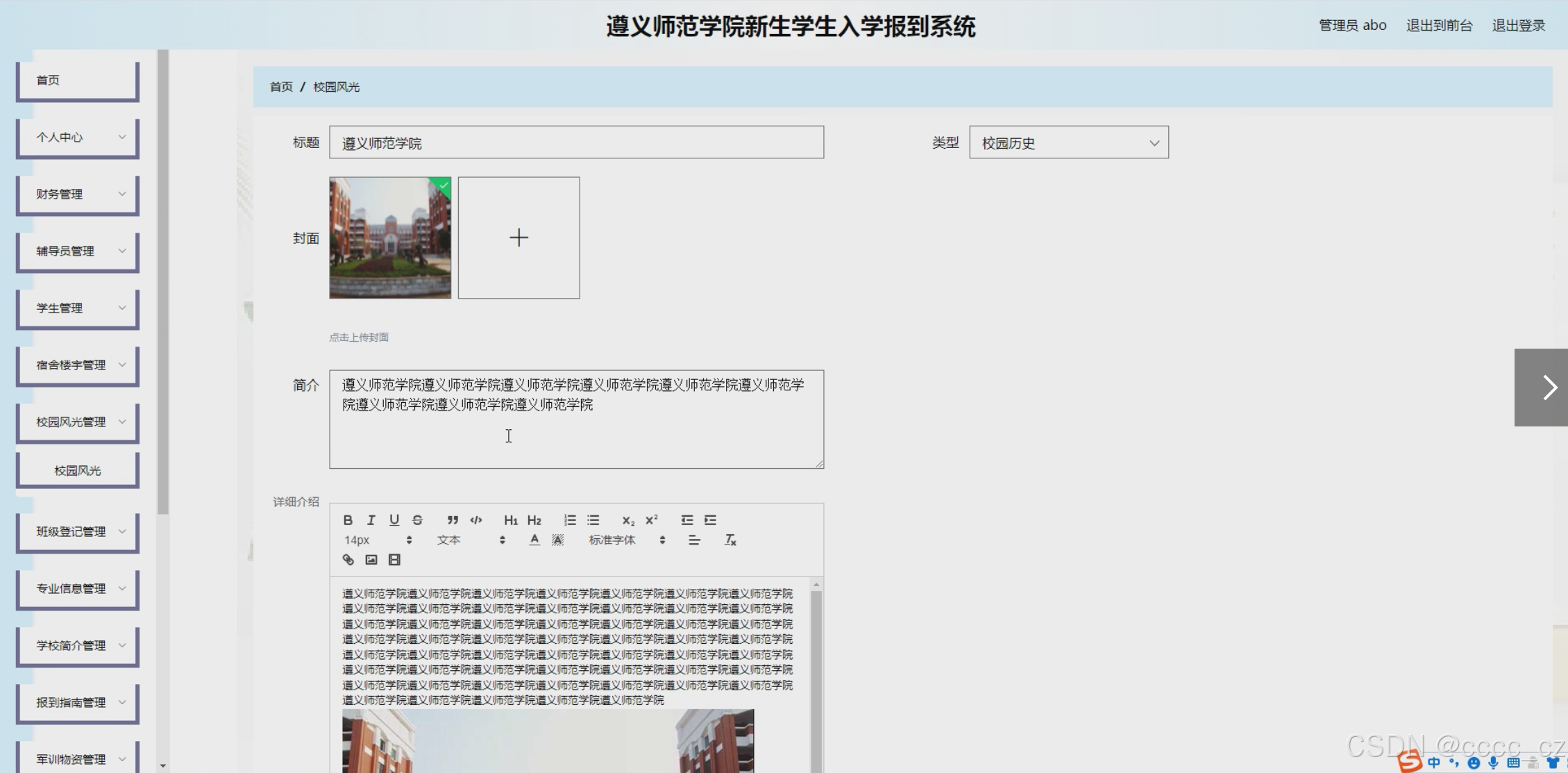This screenshot has height=773, width=1568.
Task: Click 退出登录 in the header
Action: point(1518,26)
